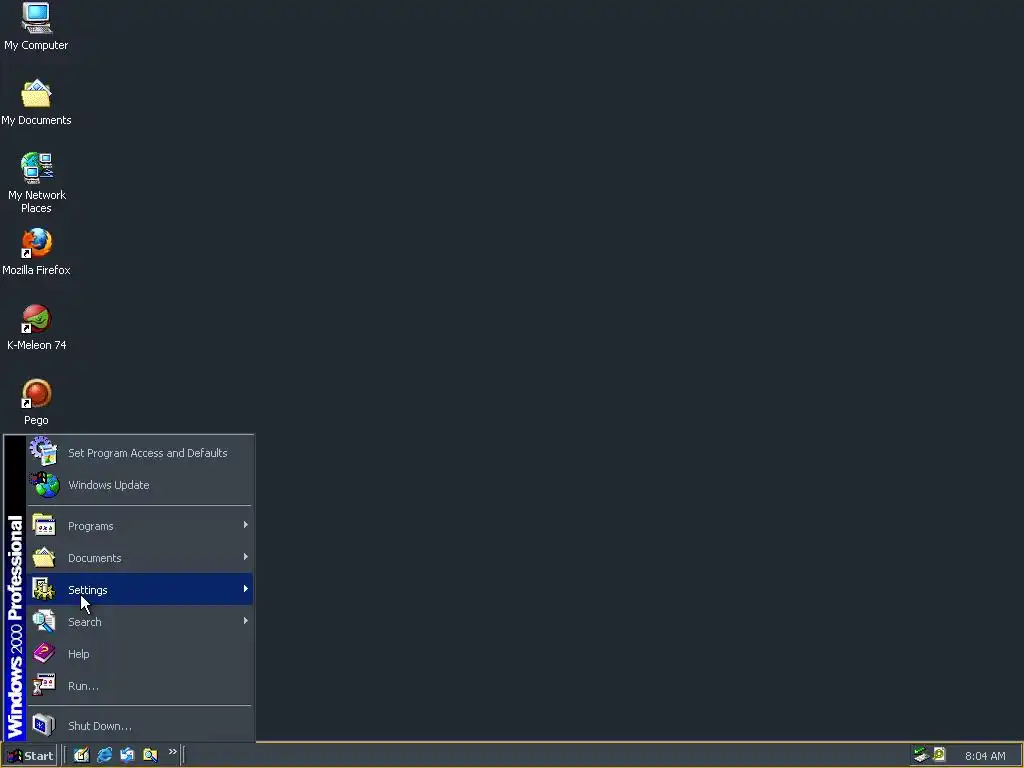
Task: Click the folder with magnifier quick launch icon
Action: pyautogui.click(x=150, y=755)
